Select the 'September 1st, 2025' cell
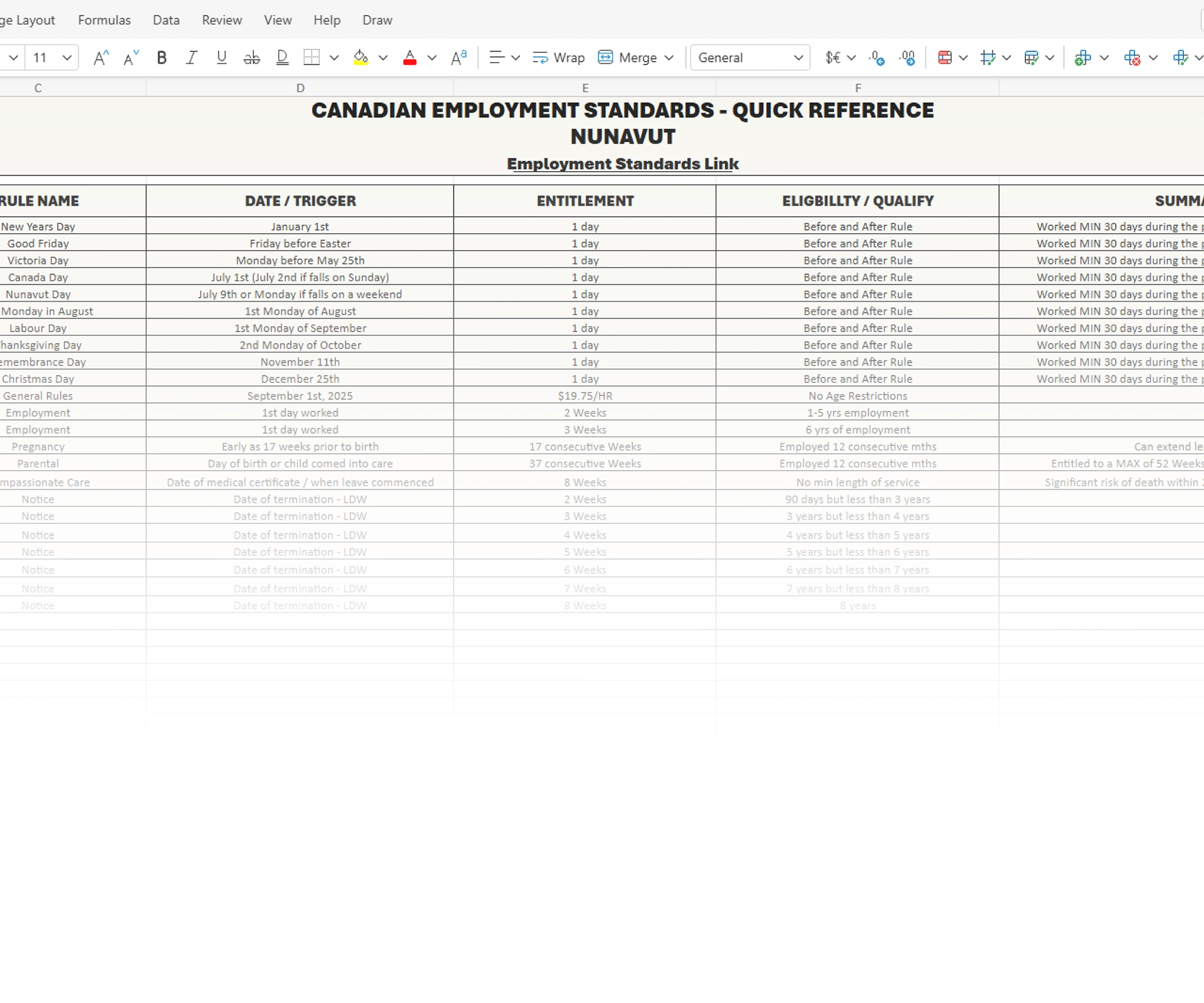 (300, 396)
